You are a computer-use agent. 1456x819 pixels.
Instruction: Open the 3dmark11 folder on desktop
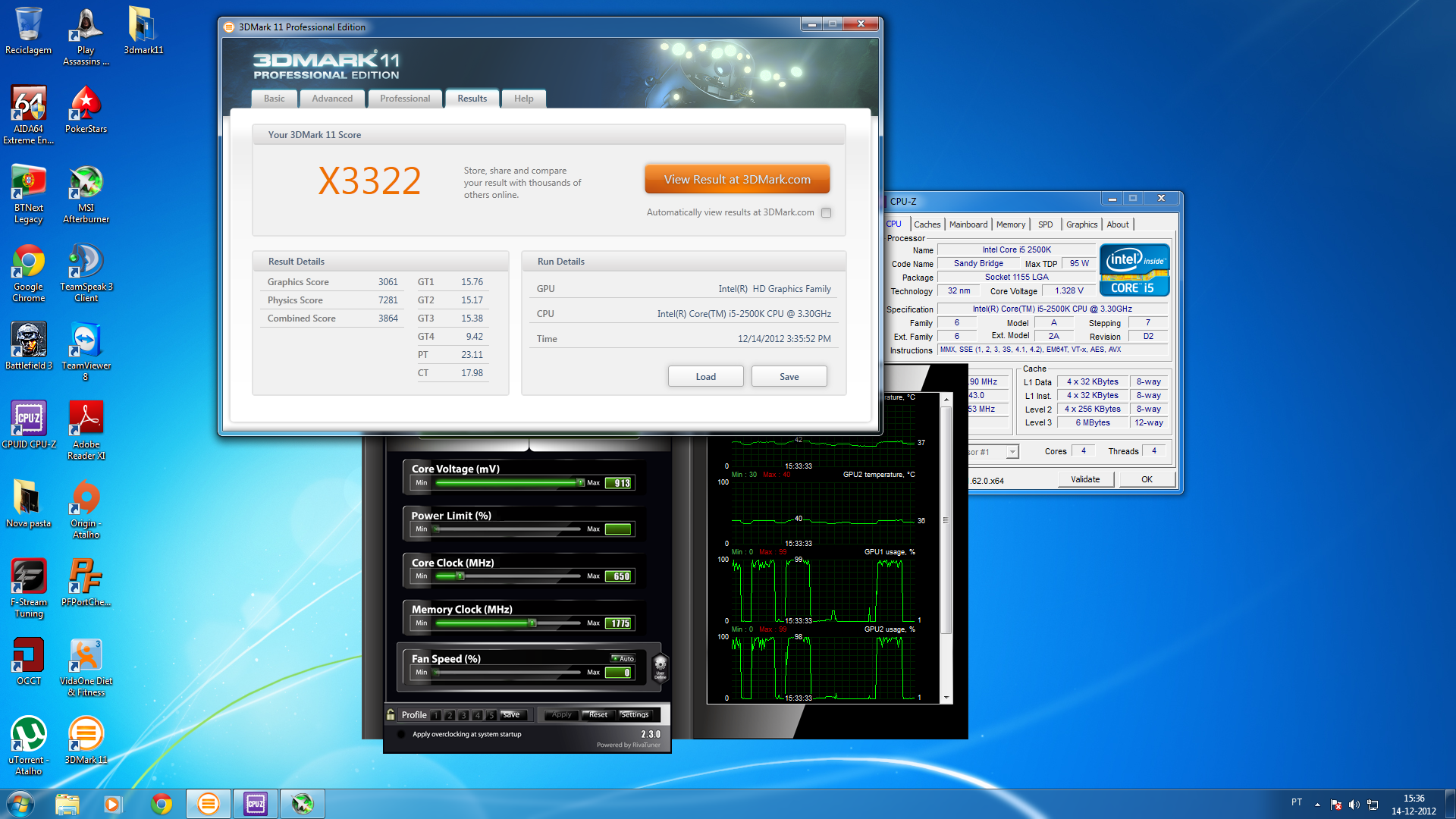pyautogui.click(x=143, y=30)
